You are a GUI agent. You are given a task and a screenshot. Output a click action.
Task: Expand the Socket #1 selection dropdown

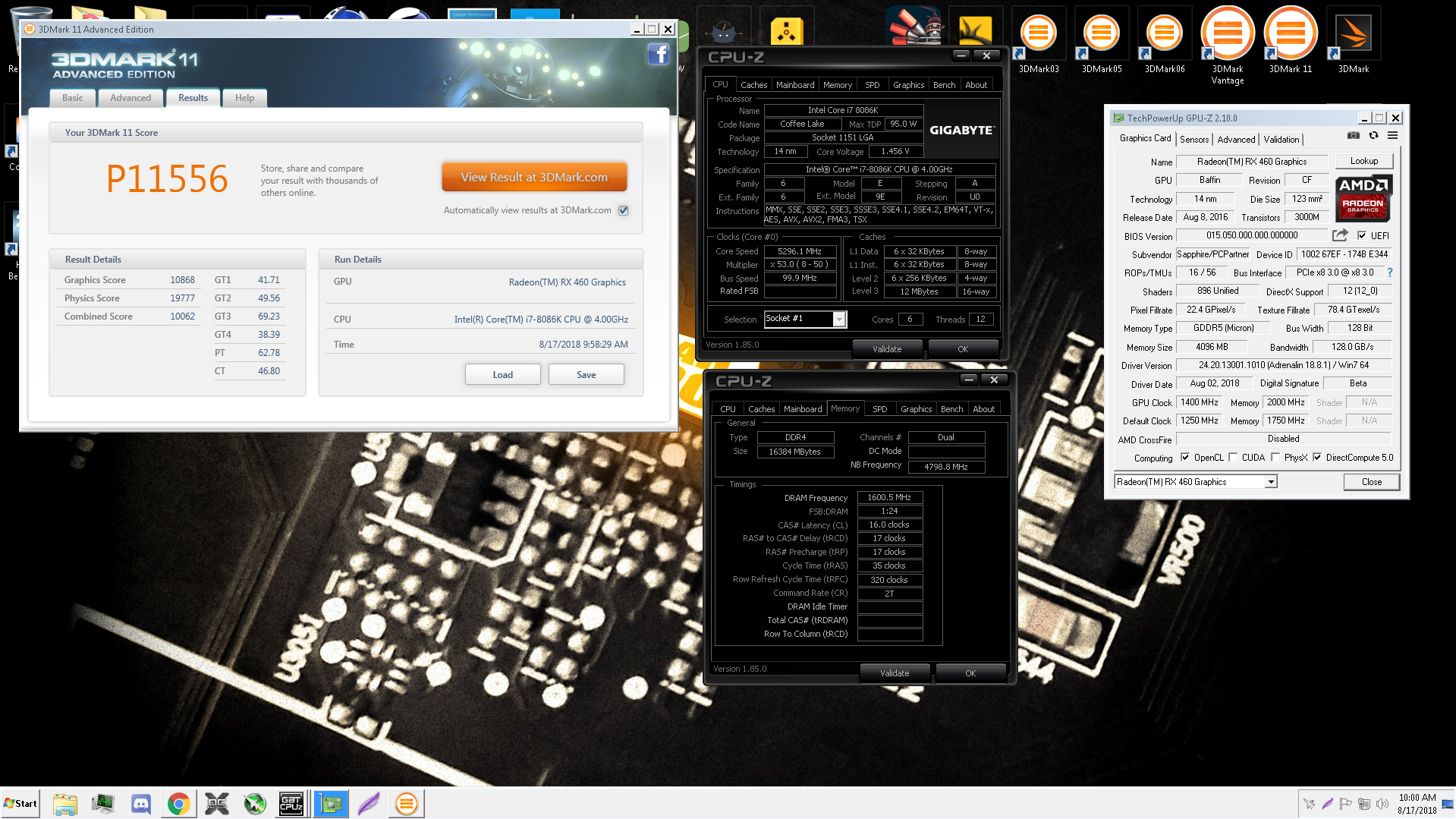click(839, 320)
